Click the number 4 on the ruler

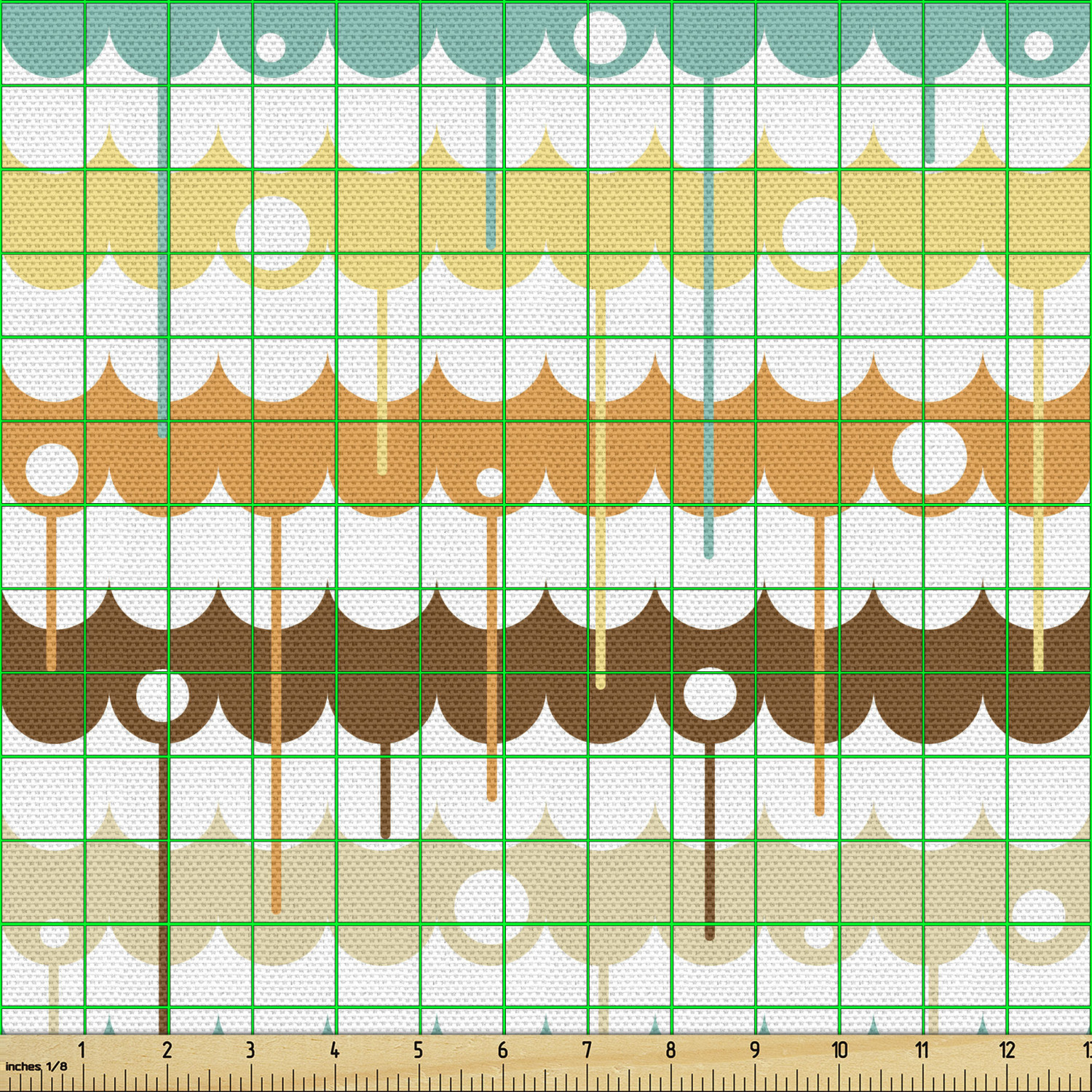pos(334,1050)
